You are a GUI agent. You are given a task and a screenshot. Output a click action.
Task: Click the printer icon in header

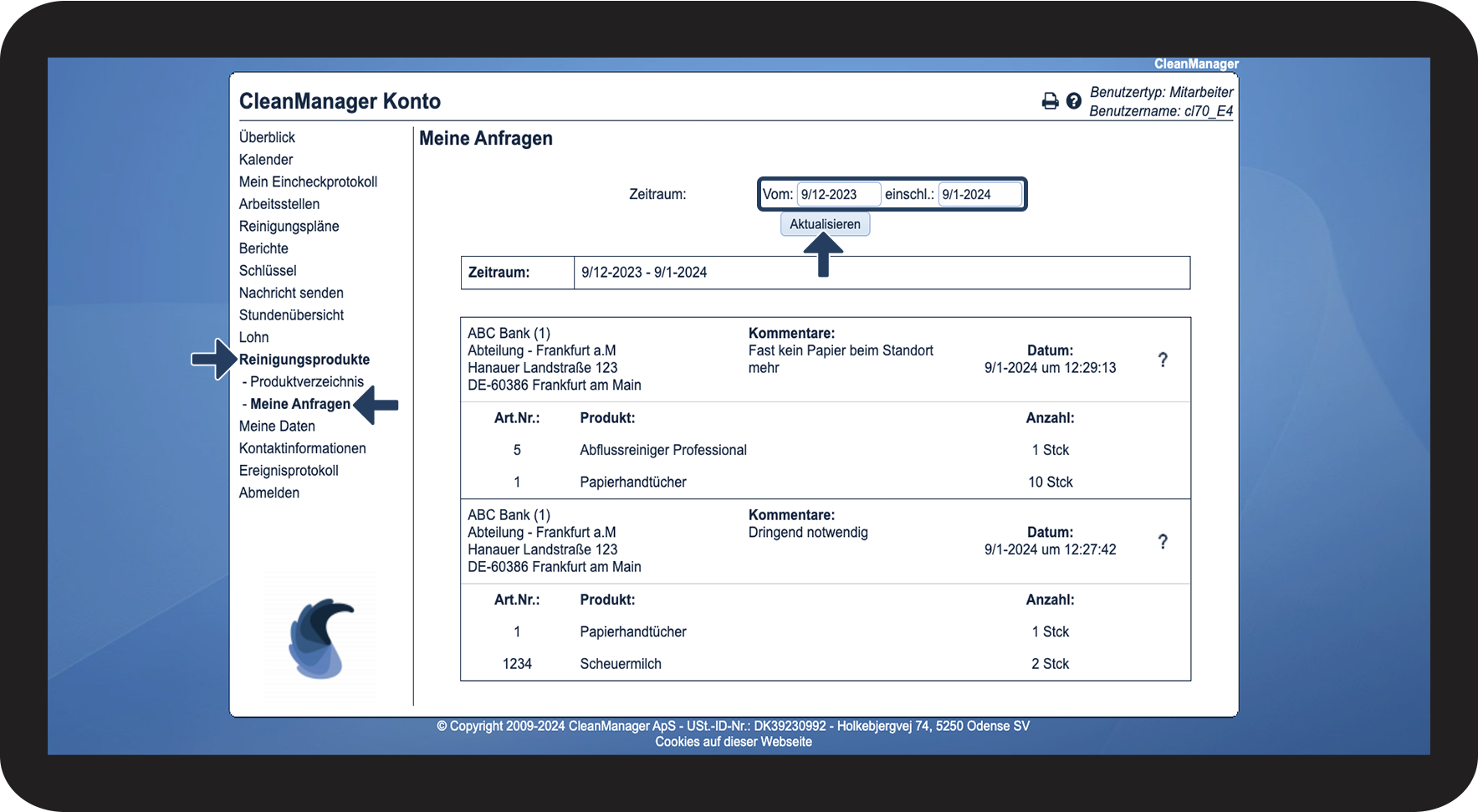pos(1050,101)
